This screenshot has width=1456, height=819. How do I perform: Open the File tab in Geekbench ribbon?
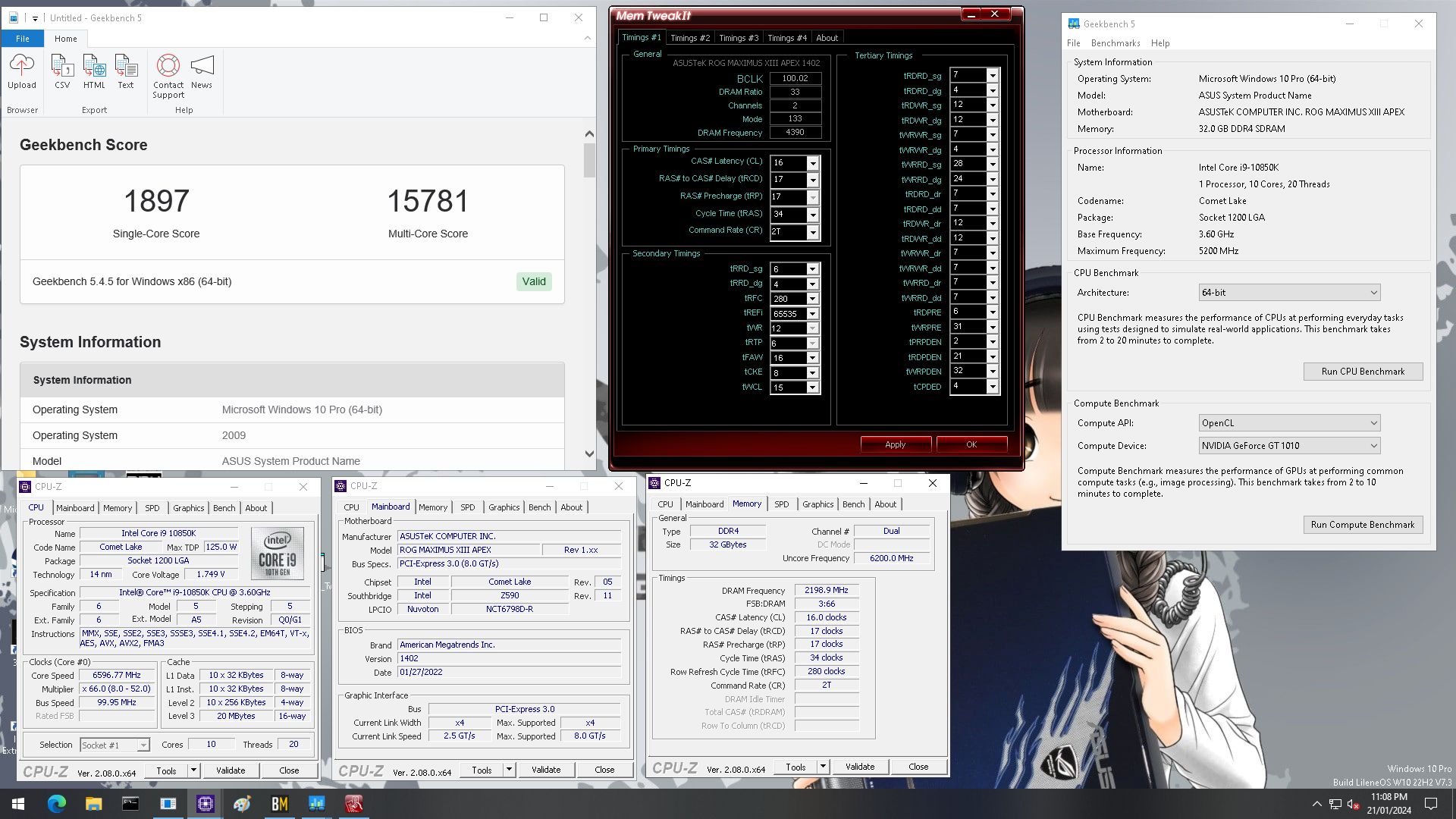(x=23, y=39)
